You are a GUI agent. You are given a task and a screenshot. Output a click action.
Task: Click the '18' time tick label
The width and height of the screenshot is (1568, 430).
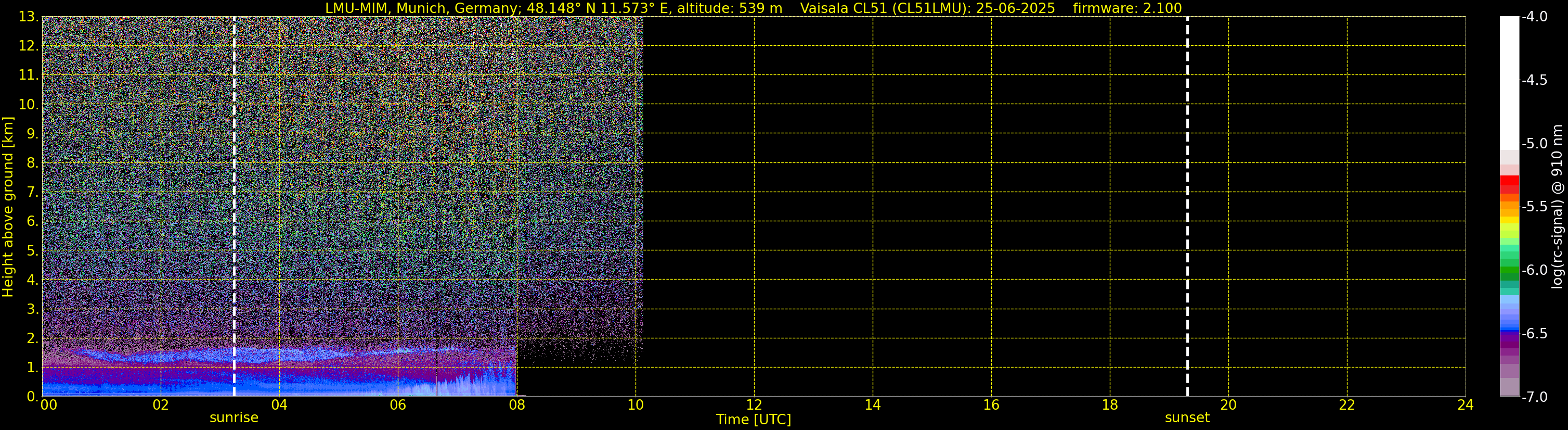(1110, 405)
